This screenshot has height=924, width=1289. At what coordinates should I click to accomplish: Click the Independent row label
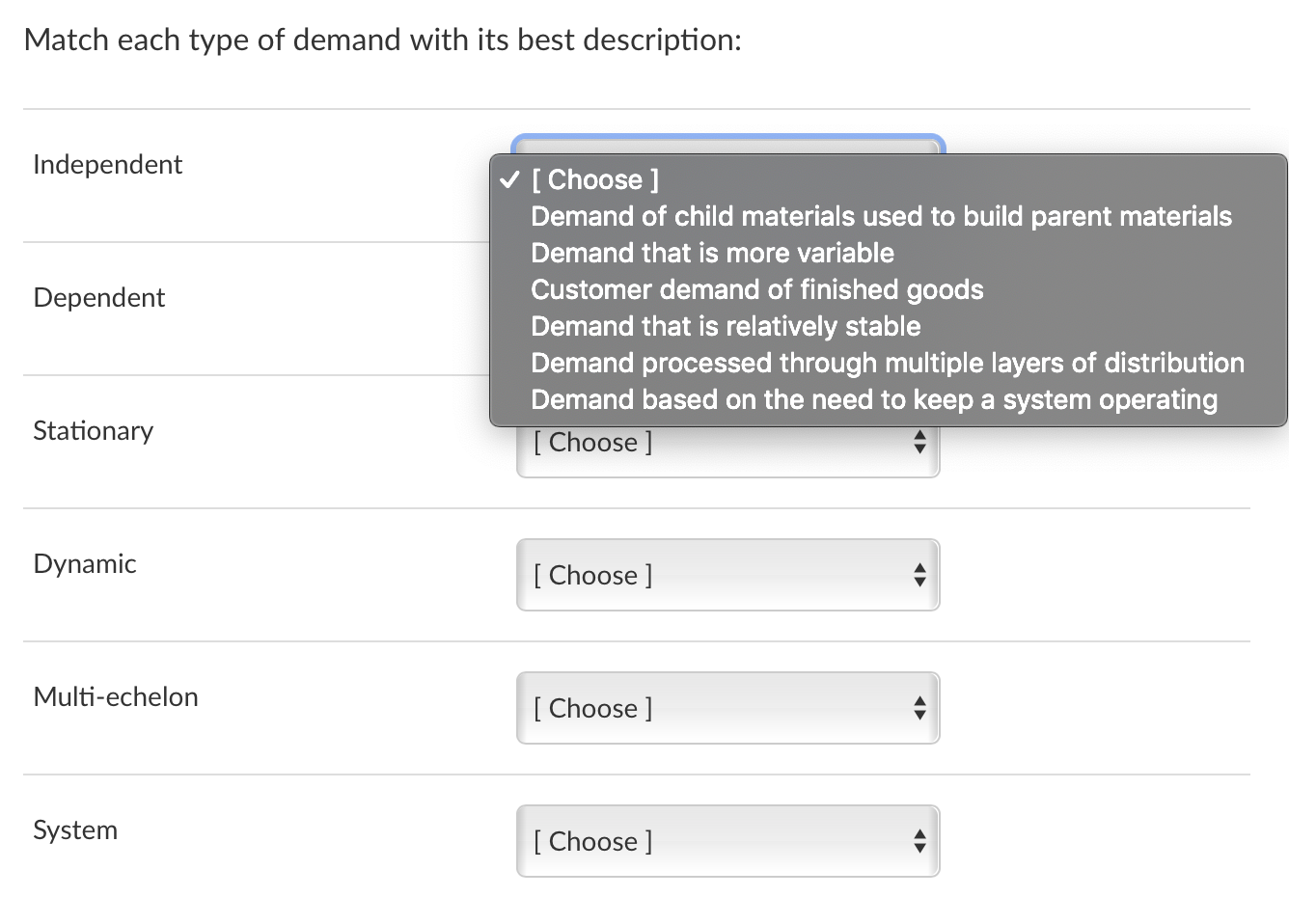pos(107,165)
